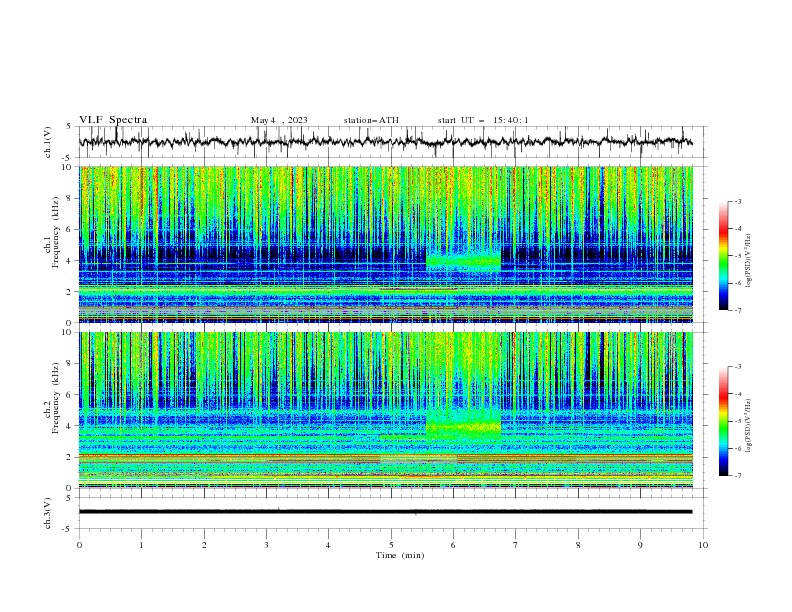Click the ch.1 voltage waveform trace

(x=385, y=142)
